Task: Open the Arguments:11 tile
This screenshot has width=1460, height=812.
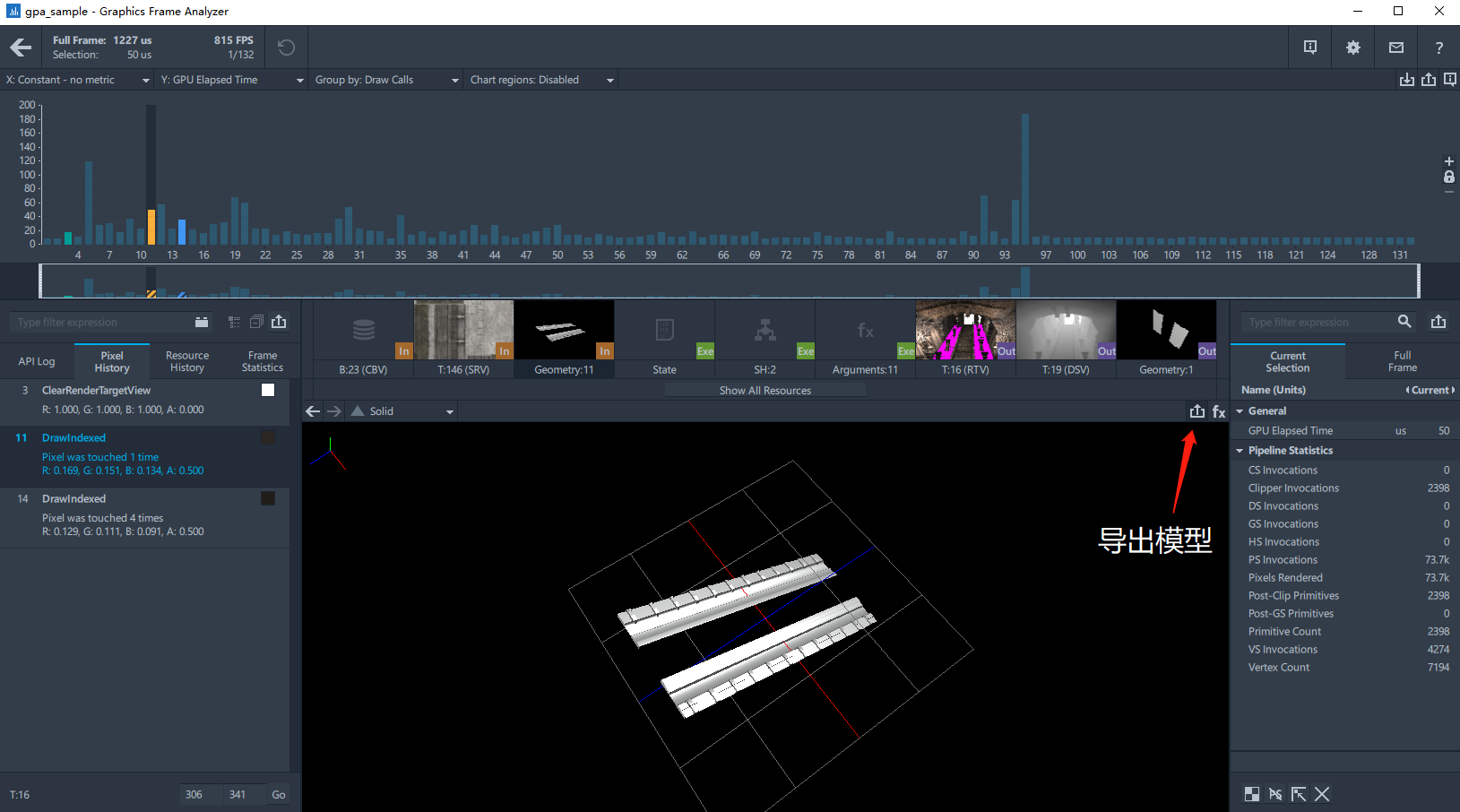Action: pos(865,339)
